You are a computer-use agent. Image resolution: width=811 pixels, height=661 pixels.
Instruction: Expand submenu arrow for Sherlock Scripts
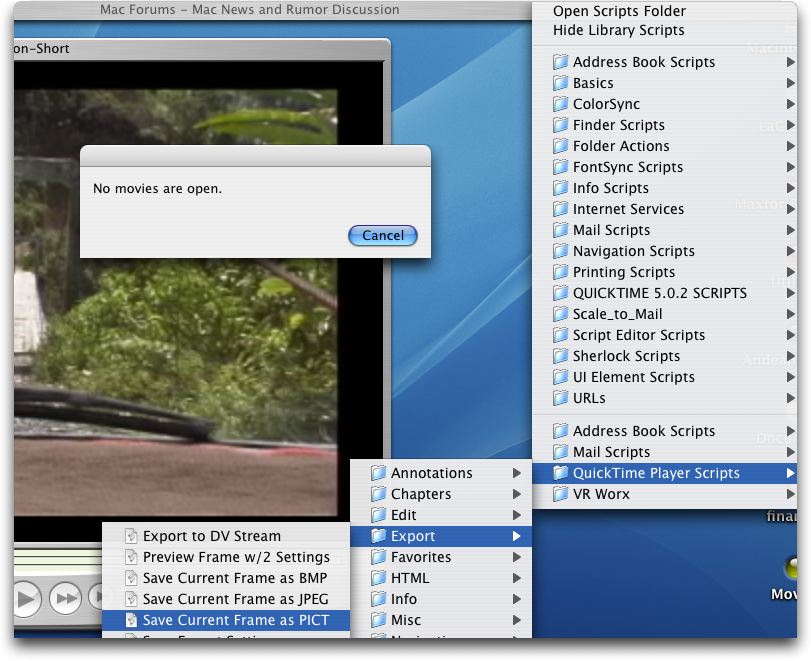coord(790,356)
